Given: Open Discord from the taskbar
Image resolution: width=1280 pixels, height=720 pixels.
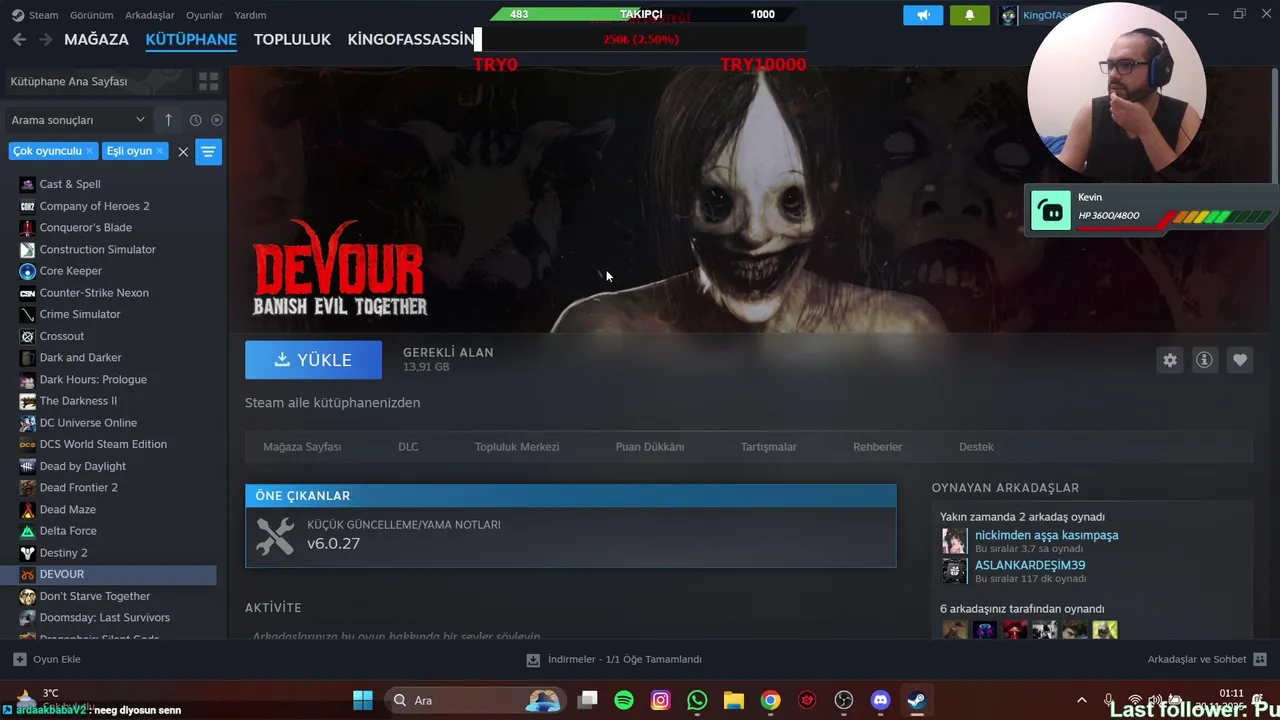Looking at the screenshot, I should (880, 700).
